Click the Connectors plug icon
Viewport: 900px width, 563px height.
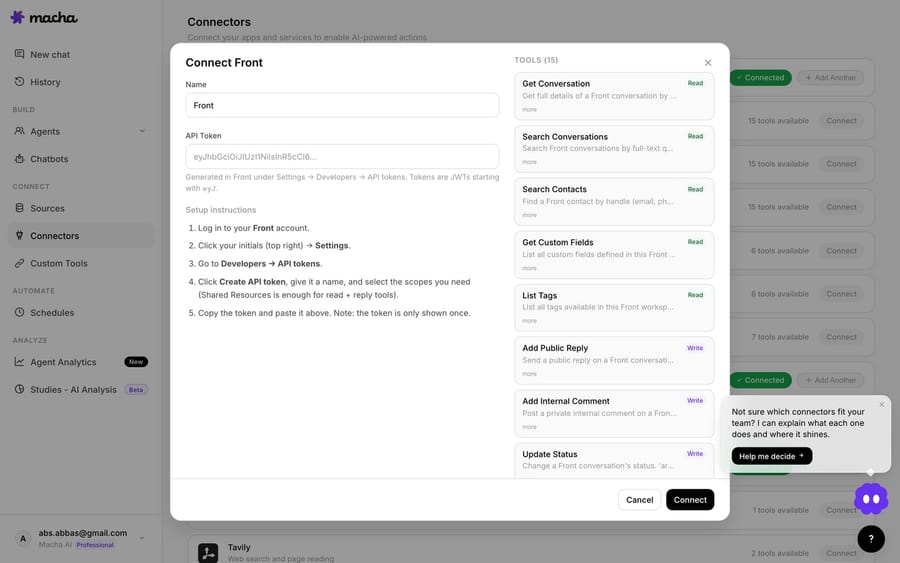coord(20,235)
